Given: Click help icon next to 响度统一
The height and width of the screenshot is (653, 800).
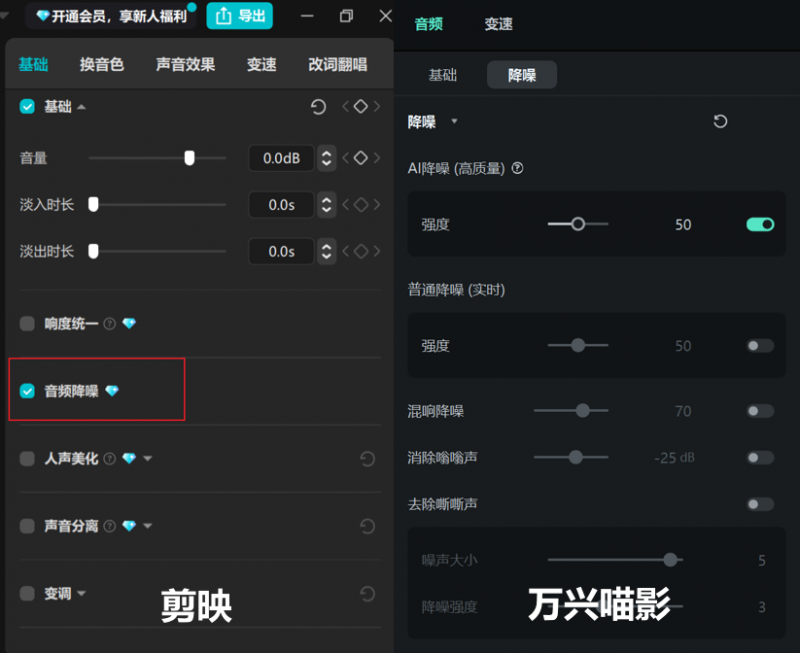Looking at the screenshot, I should pos(110,324).
